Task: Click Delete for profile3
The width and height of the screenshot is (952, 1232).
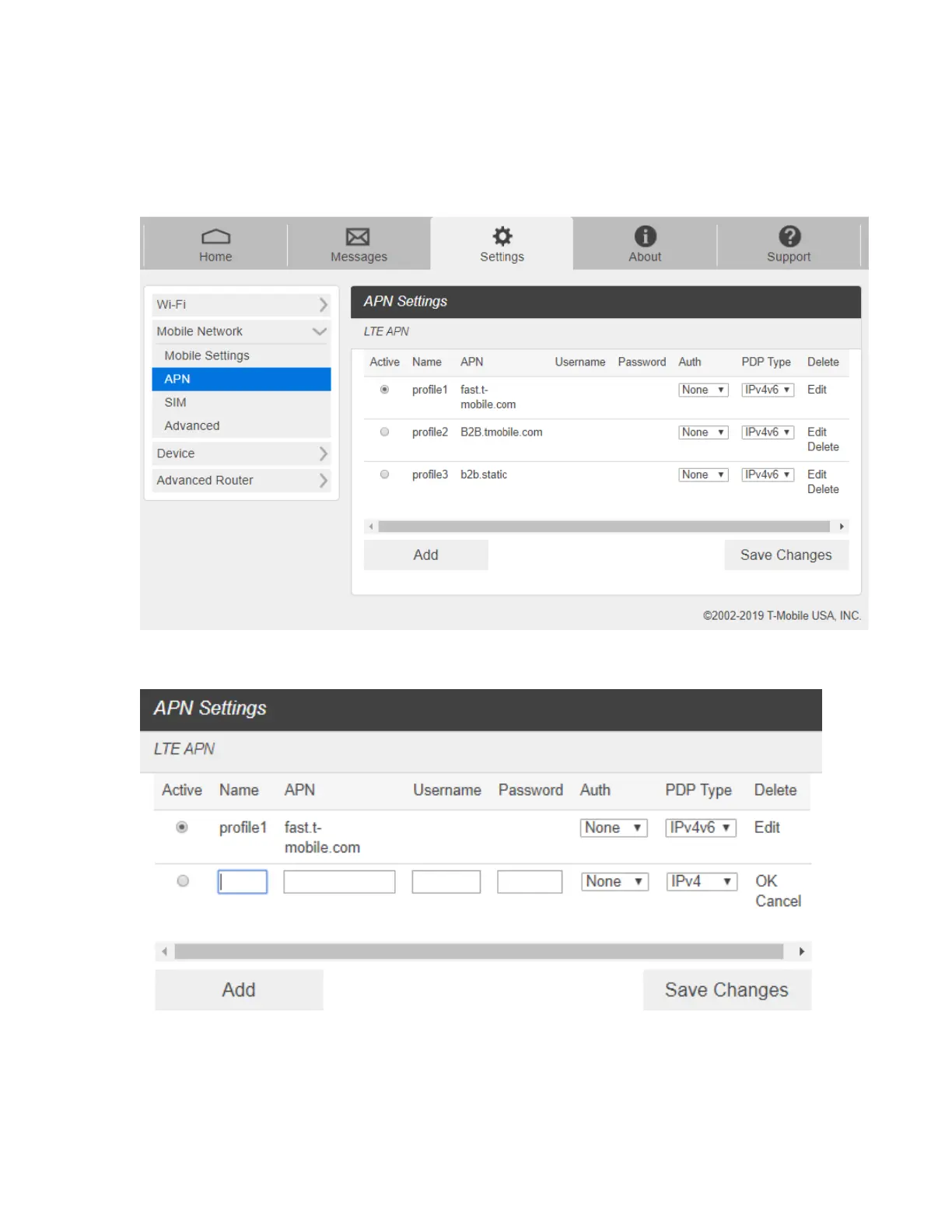Action: tap(823, 489)
